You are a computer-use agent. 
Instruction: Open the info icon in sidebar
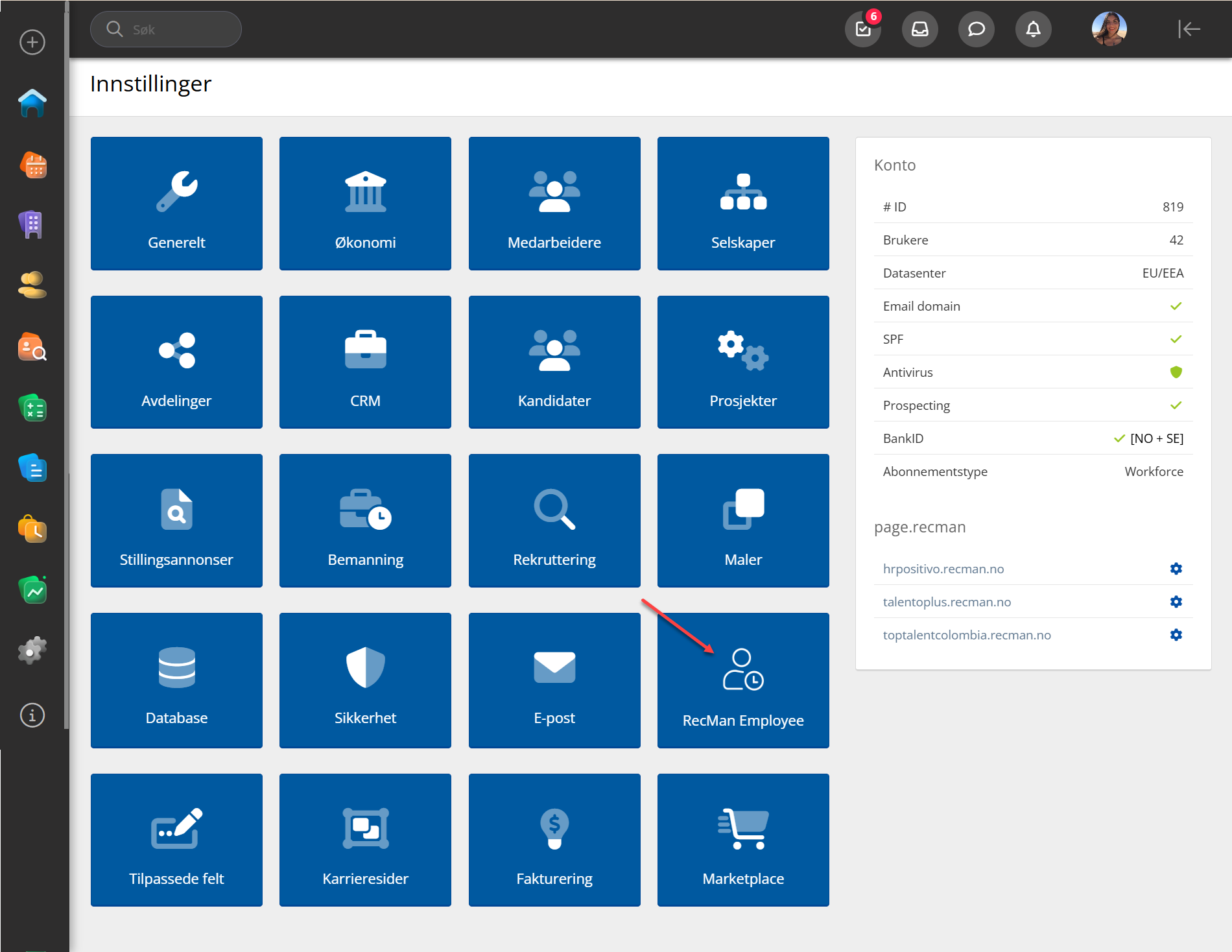[x=32, y=715]
